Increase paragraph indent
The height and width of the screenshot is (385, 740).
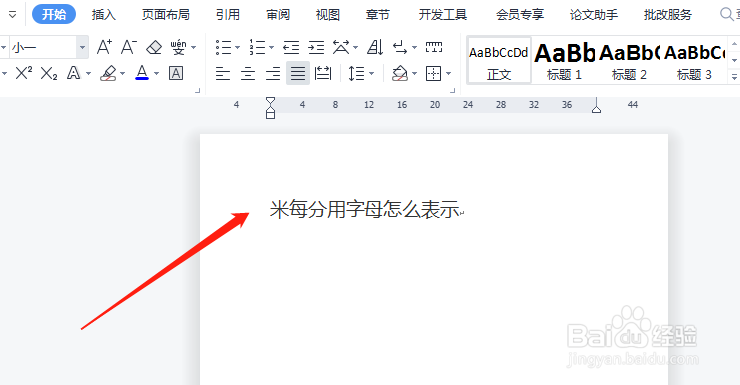pyautogui.click(x=316, y=47)
